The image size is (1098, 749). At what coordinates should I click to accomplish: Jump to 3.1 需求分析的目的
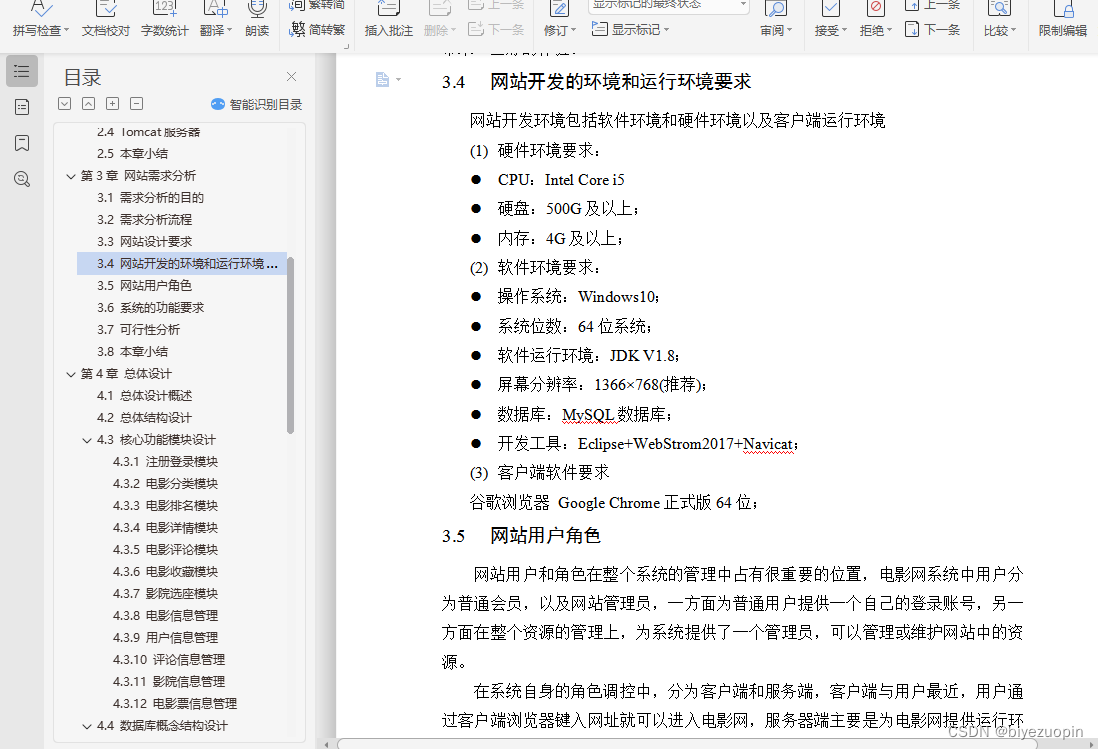coord(151,197)
